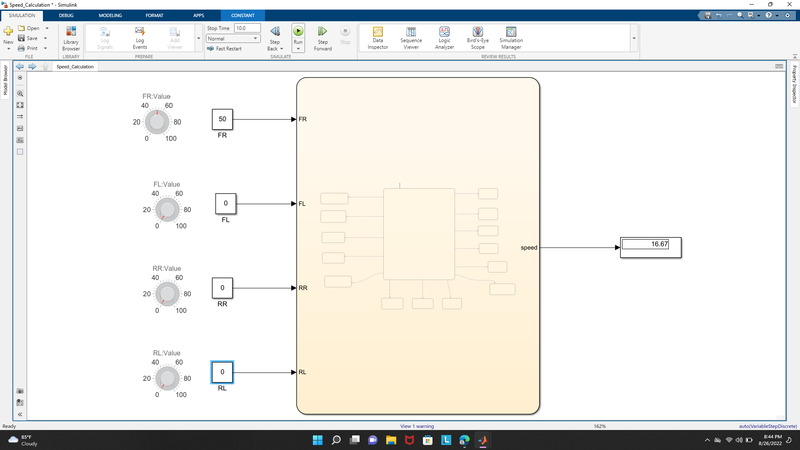The height and width of the screenshot is (450, 800).
Task: Open the New model dropdown arrow
Action: coord(8,48)
